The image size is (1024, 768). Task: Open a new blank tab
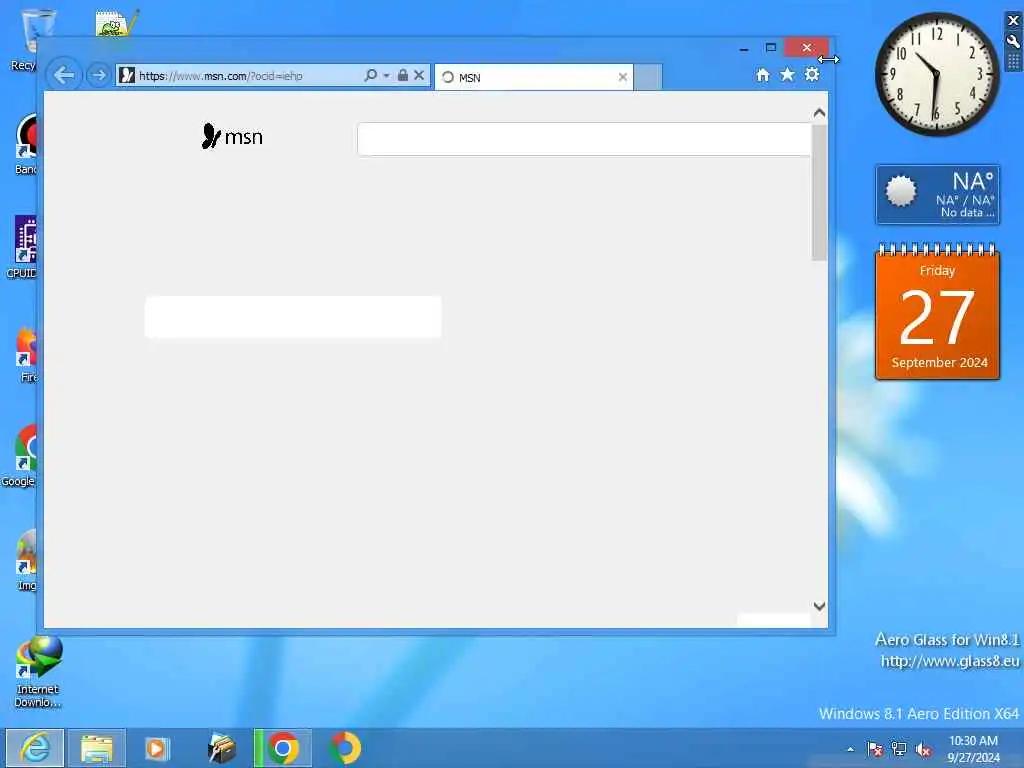pos(648,77)
